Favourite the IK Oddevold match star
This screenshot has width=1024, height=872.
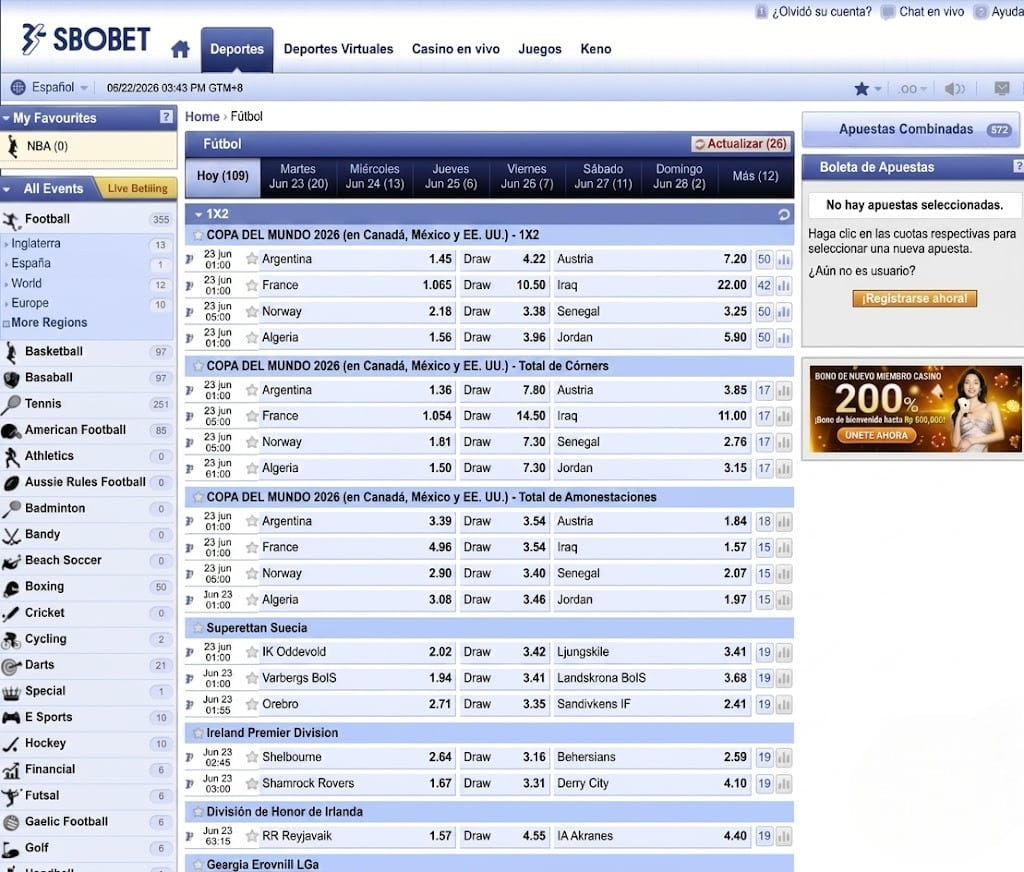click(x=251, y=652)
